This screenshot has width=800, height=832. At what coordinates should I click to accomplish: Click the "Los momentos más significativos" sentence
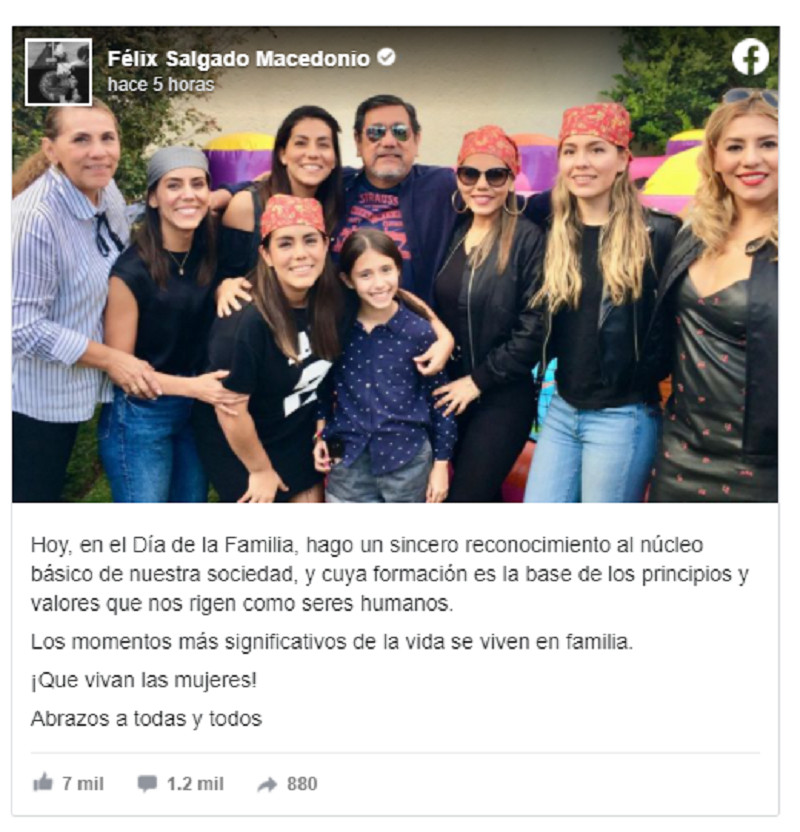[332, 642]
